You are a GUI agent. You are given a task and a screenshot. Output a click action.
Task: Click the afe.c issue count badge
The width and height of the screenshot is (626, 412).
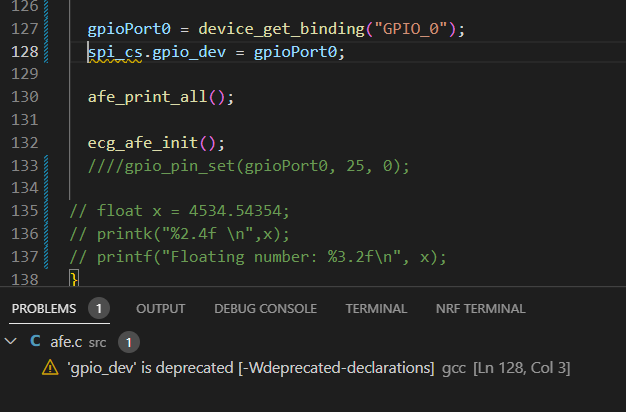point(129,342)
